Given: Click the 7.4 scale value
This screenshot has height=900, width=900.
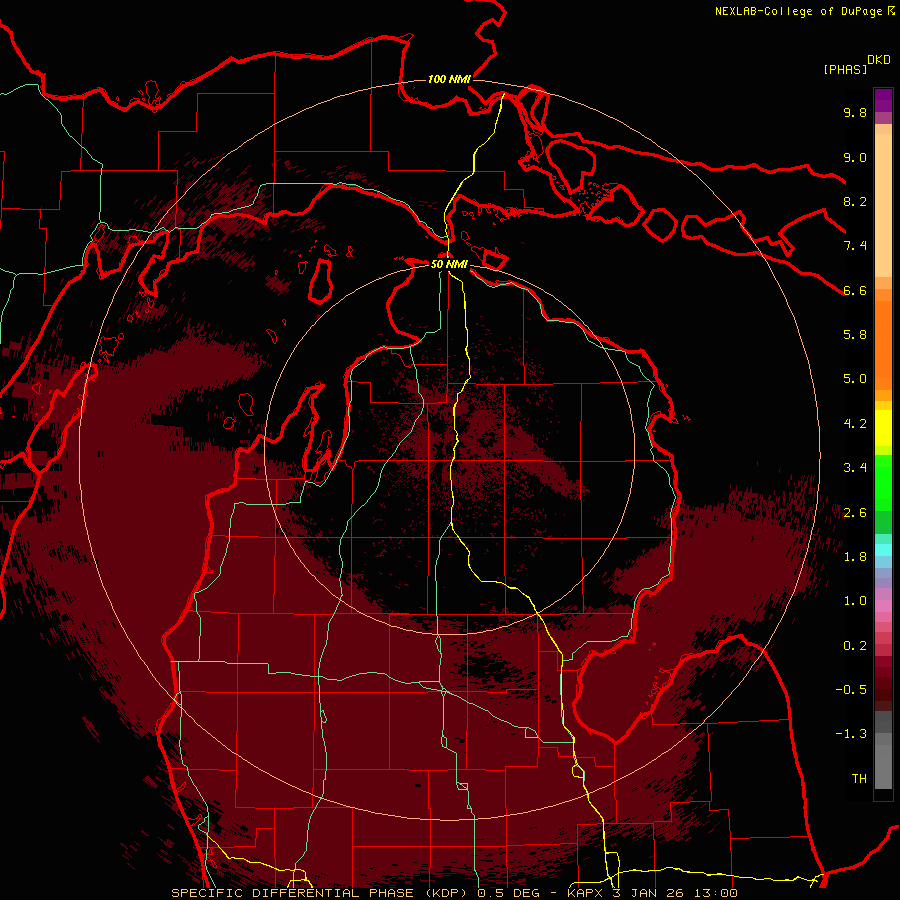Looking at the screenshot, I should coord(855,246).
